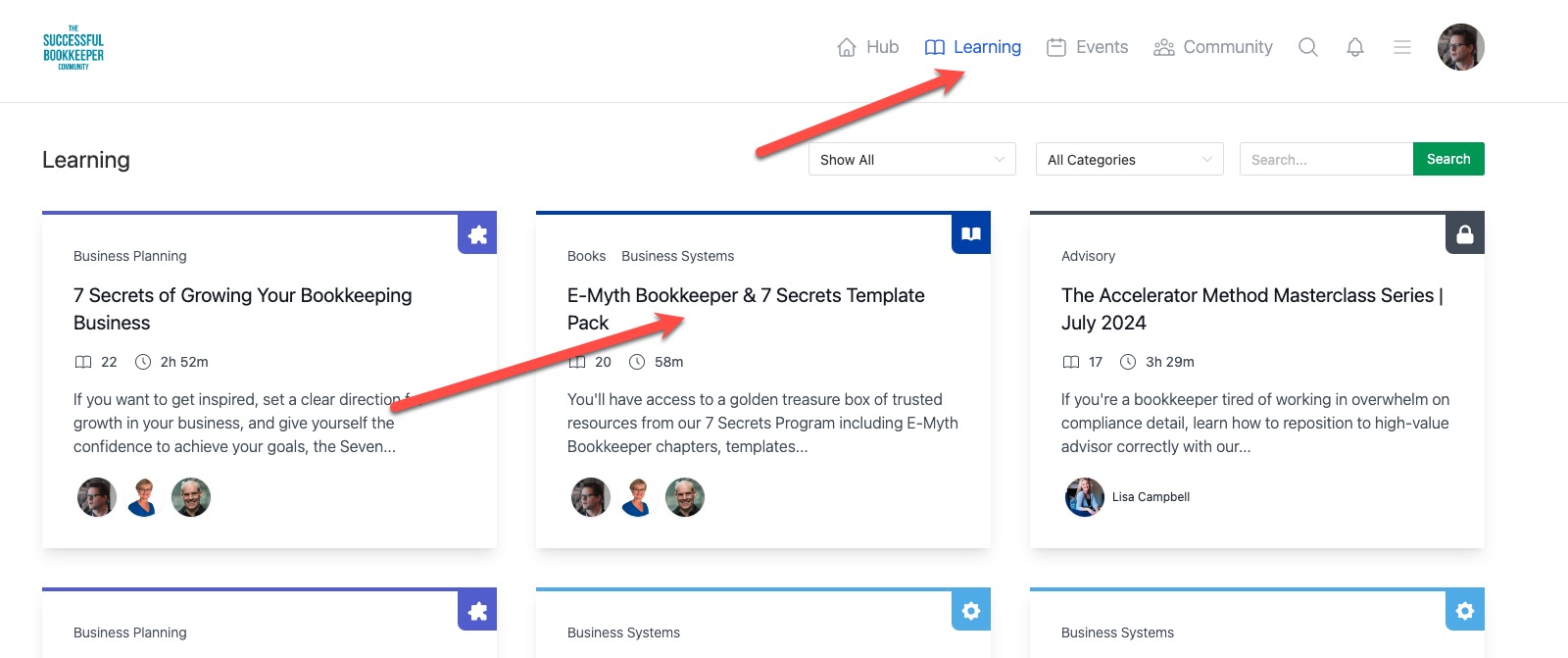This screenshot has height=658, width=1568.
Task: Click the Learning page heading
Action: [x=86, y=160]
